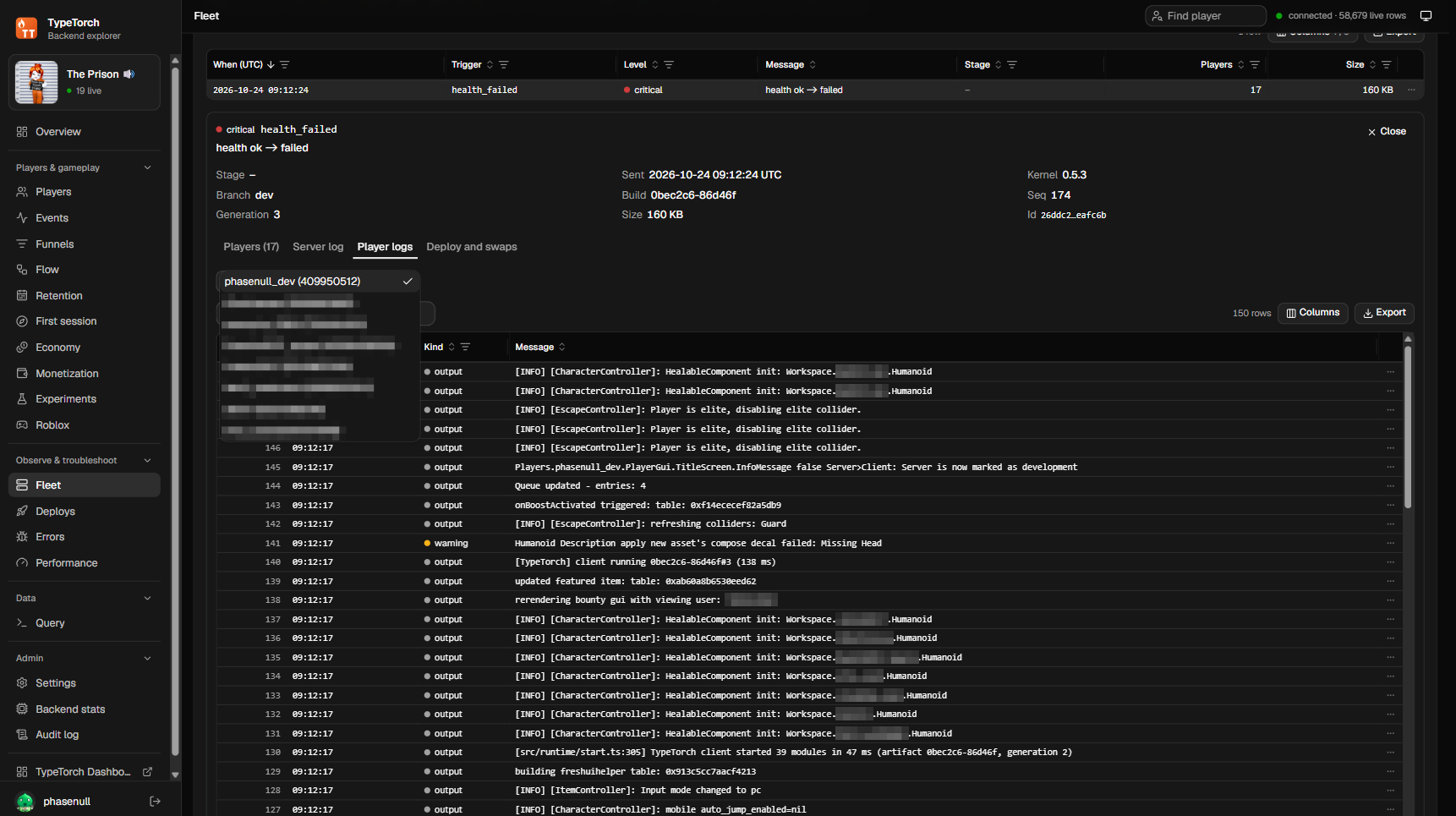The image size is (1456, 816).
Task: Click the Settings gear icon
Action: click(x=22, y=683)
